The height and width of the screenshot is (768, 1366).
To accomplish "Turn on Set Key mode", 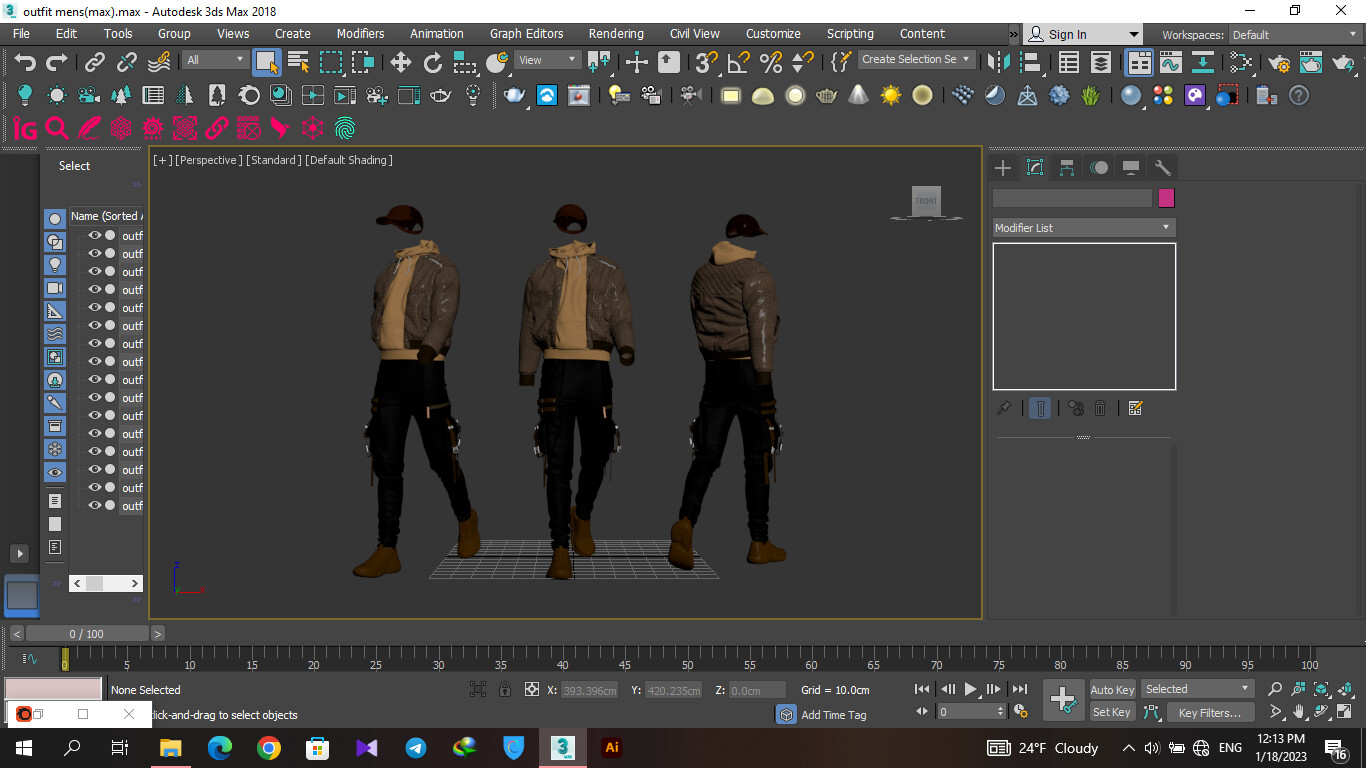I will tap(1112, 711).
